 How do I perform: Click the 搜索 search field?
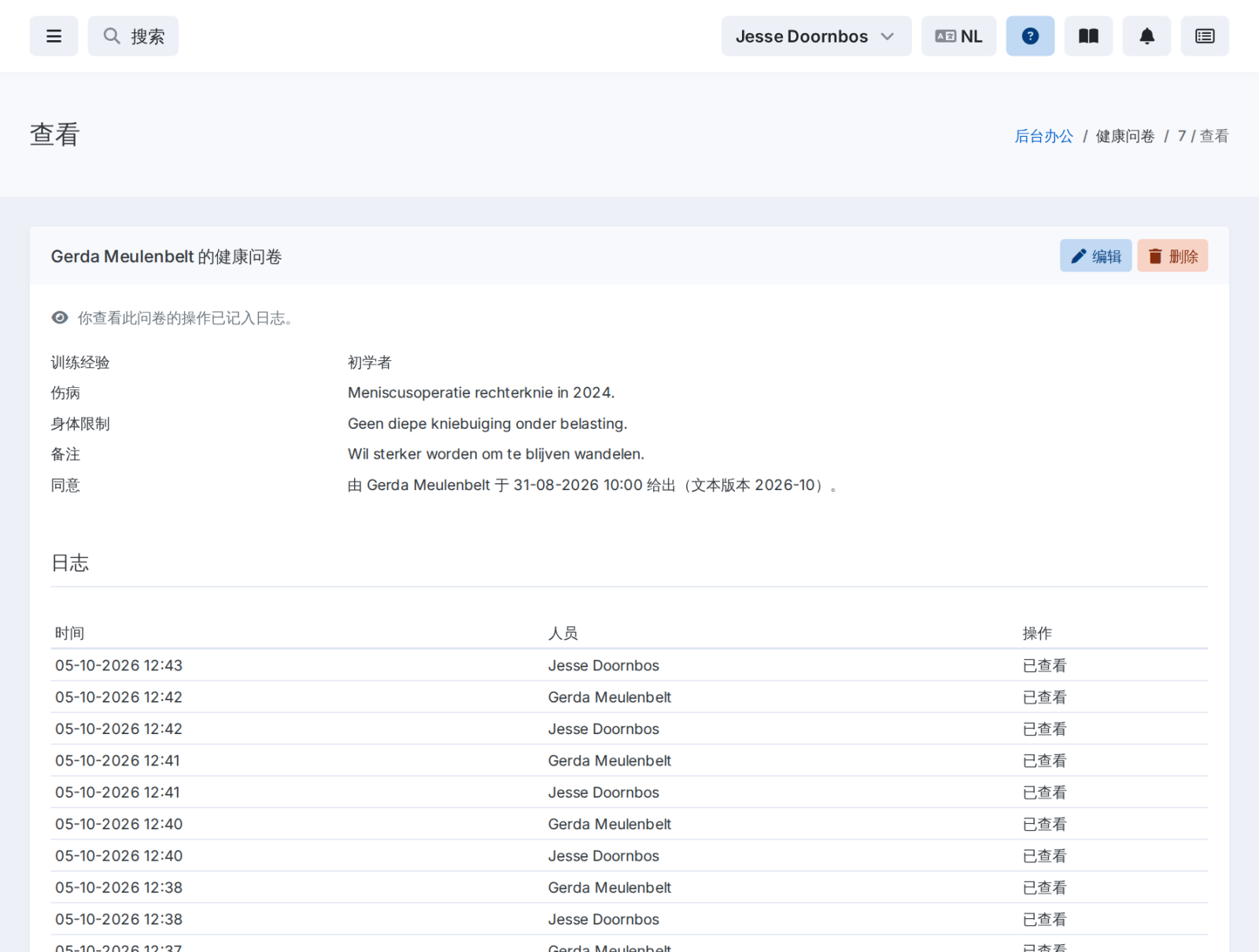(133, 36)
